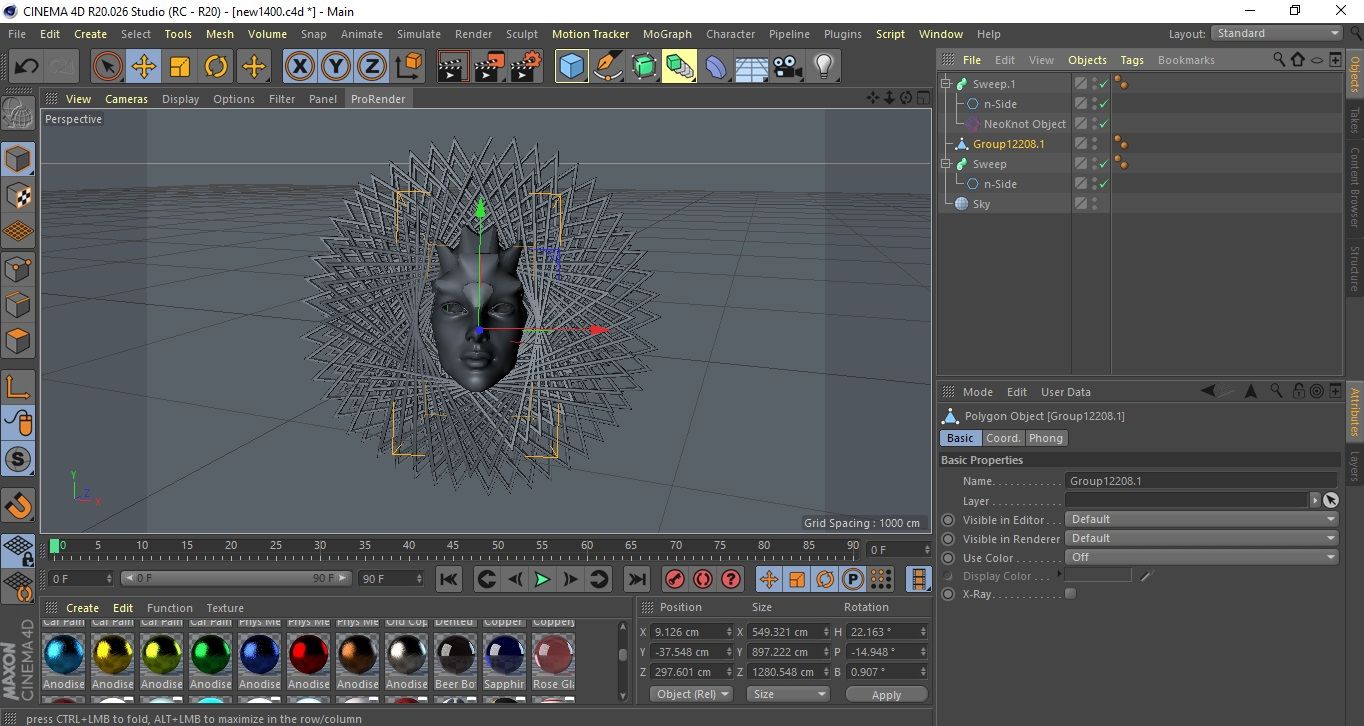Switch to the Phong tab

click(x=1046, y=438)
